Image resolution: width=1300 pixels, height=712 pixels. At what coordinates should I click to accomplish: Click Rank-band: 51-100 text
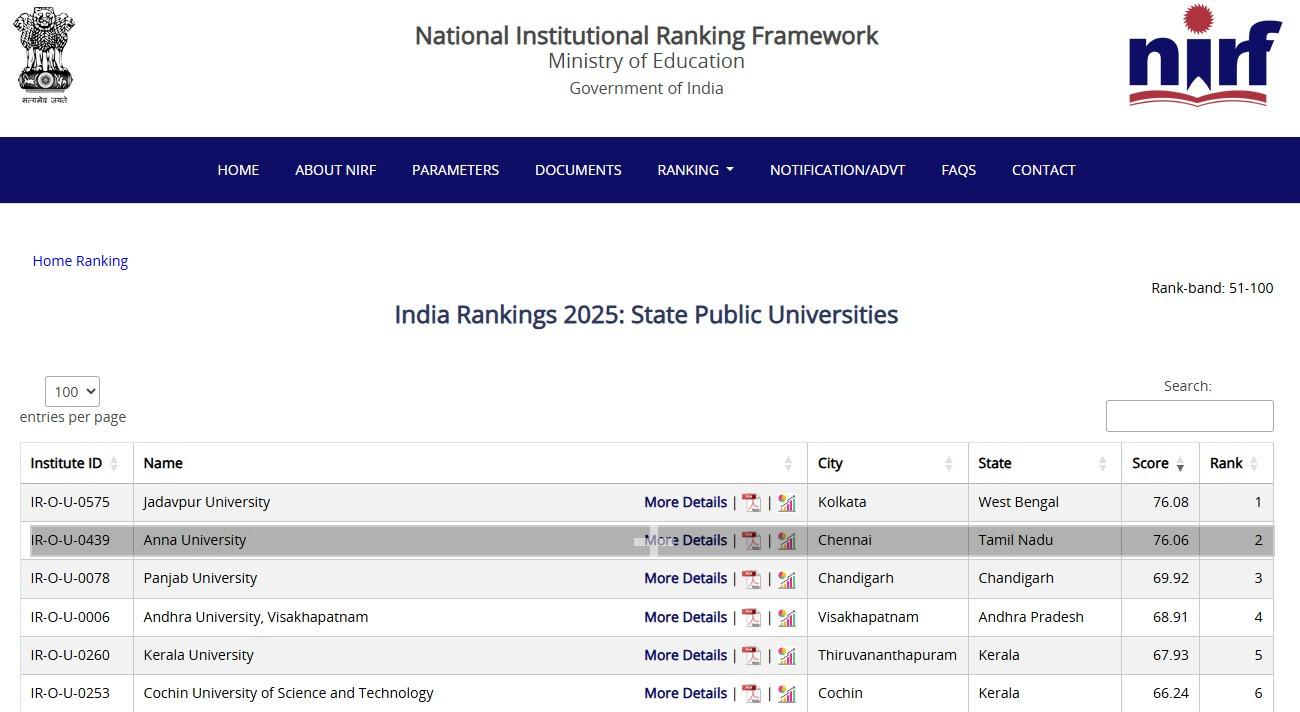pyautogui.click(x=1212, y=288)
